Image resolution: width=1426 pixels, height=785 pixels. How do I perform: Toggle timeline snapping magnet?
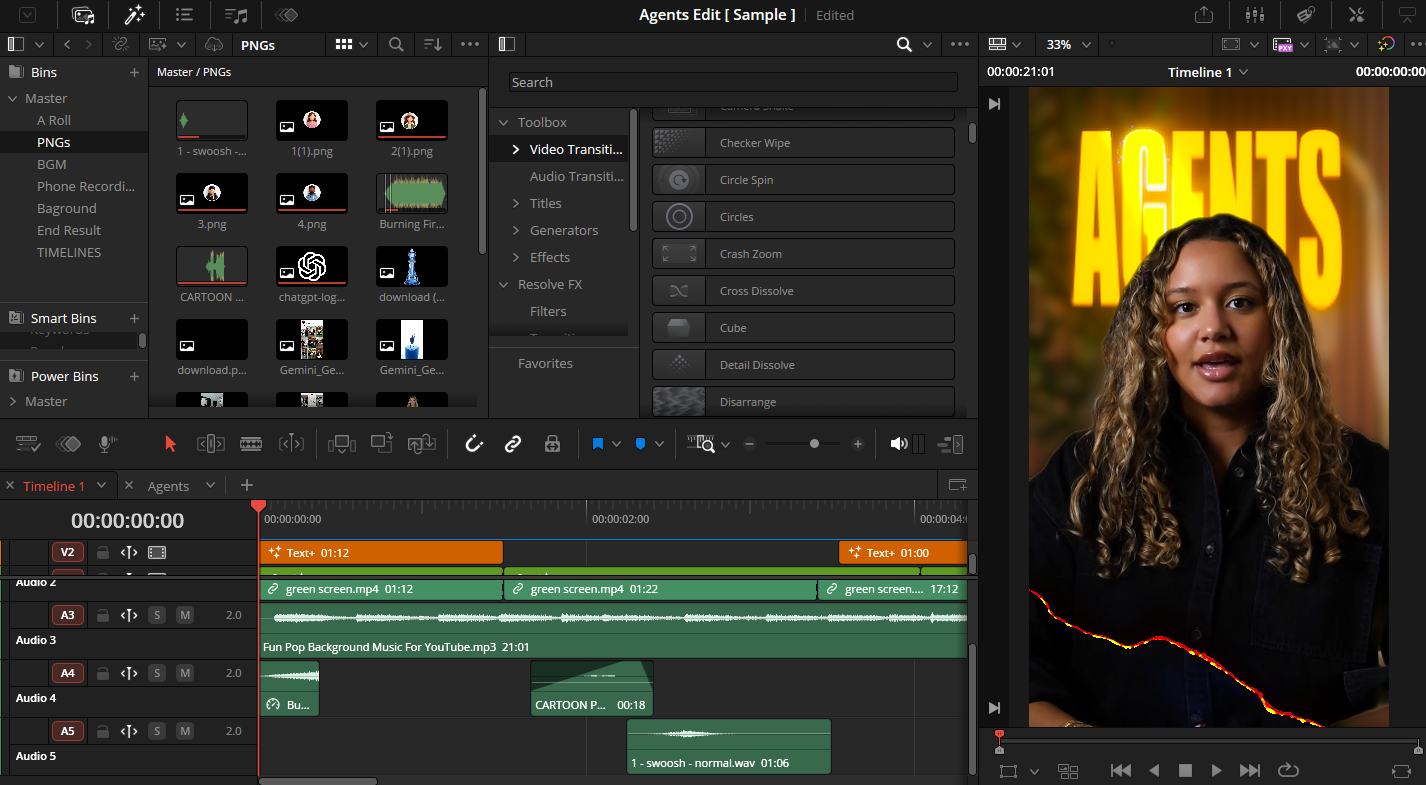click(x=475, y=444)
